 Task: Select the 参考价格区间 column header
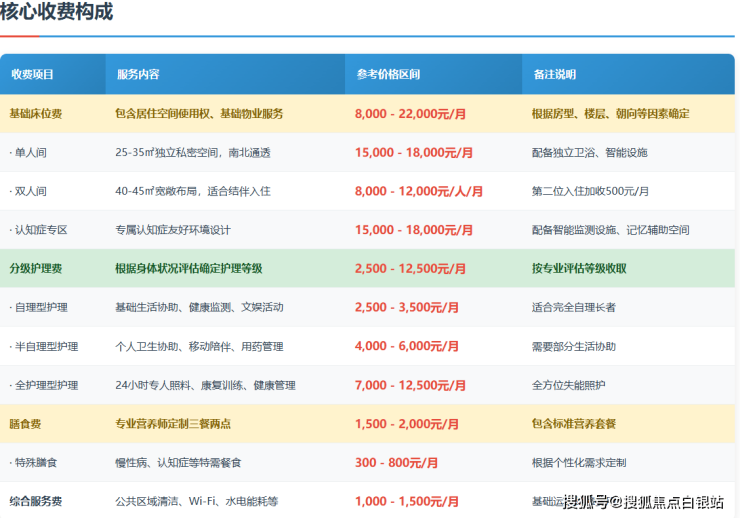(388, 75)
